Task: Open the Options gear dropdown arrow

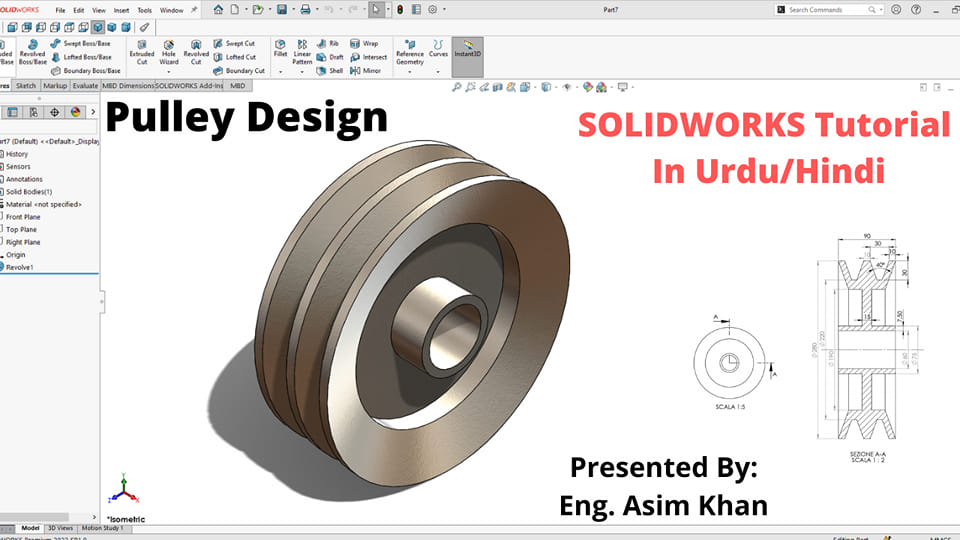Action: (x=444, y=10)
